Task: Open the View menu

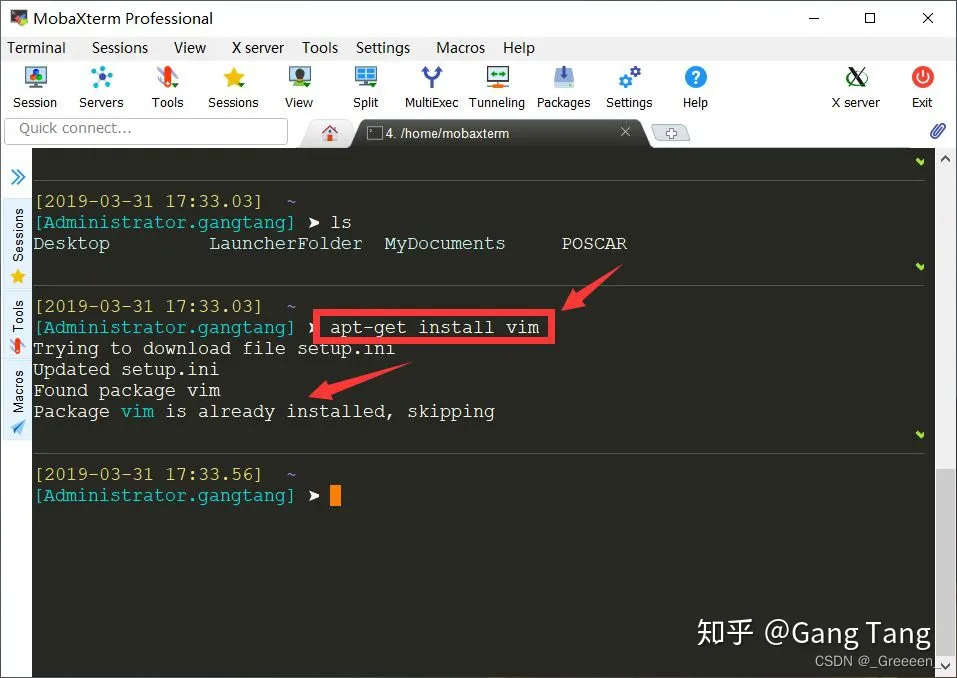Action: point(190,48)
